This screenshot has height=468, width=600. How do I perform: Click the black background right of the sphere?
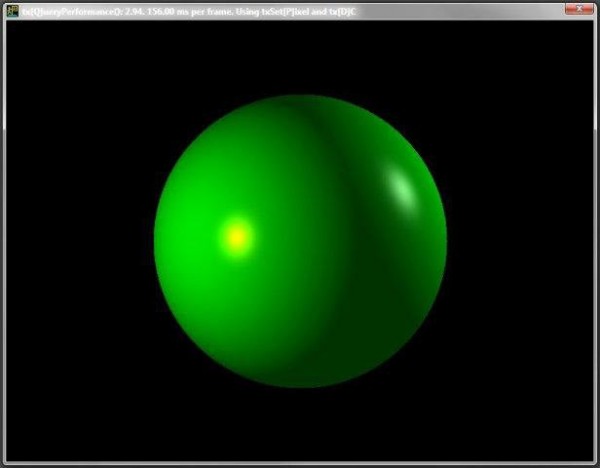click(520, 240)
